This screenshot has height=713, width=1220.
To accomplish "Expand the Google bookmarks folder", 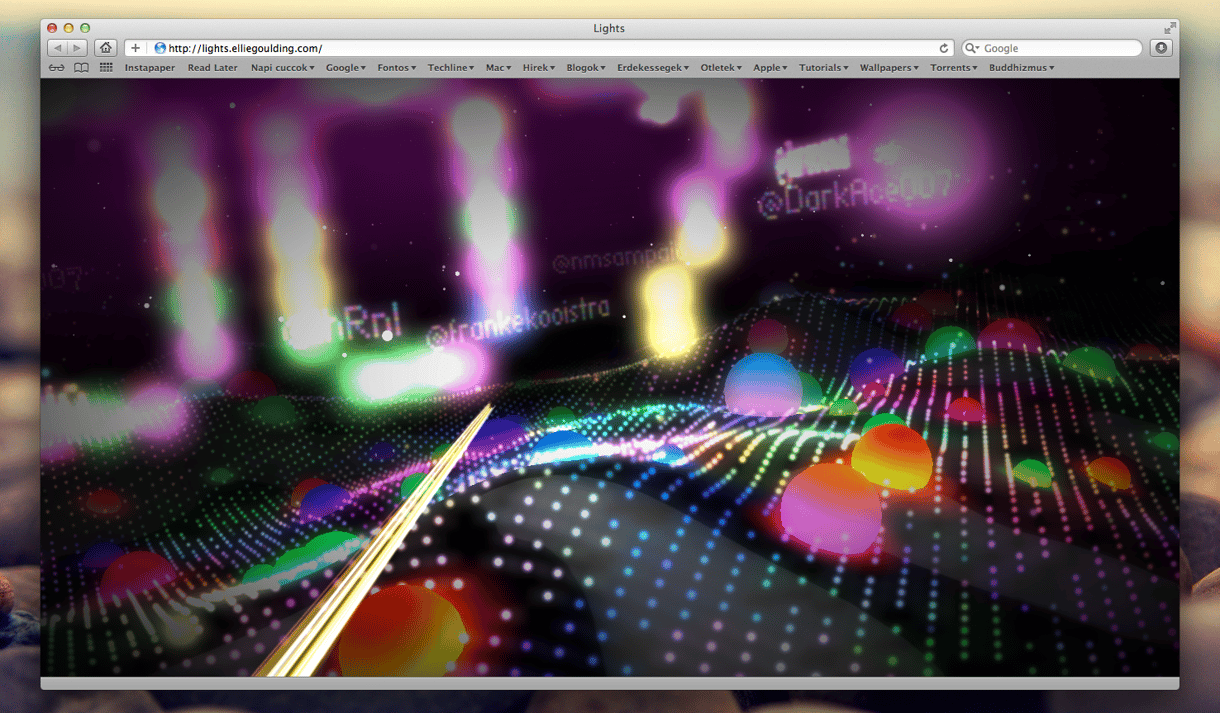I will pos(346,68).
